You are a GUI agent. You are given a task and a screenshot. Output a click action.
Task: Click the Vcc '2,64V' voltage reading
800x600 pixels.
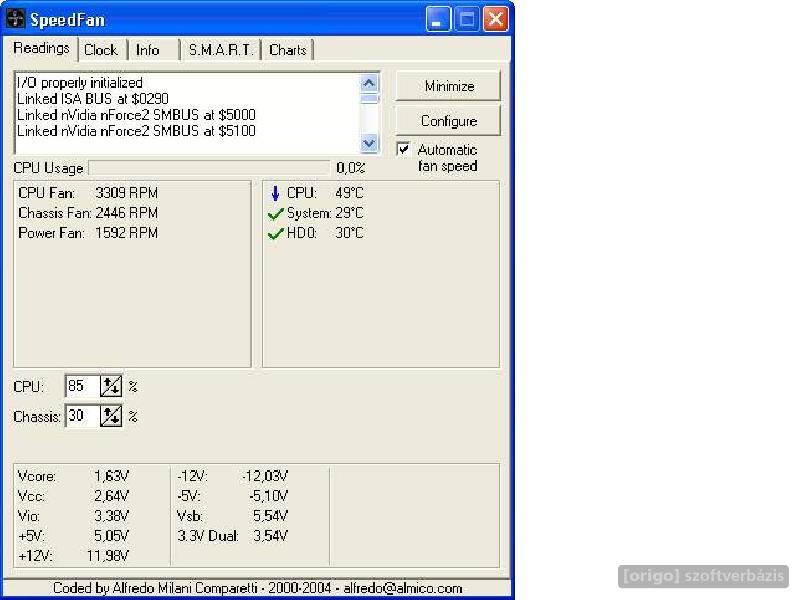click(112, 496)
